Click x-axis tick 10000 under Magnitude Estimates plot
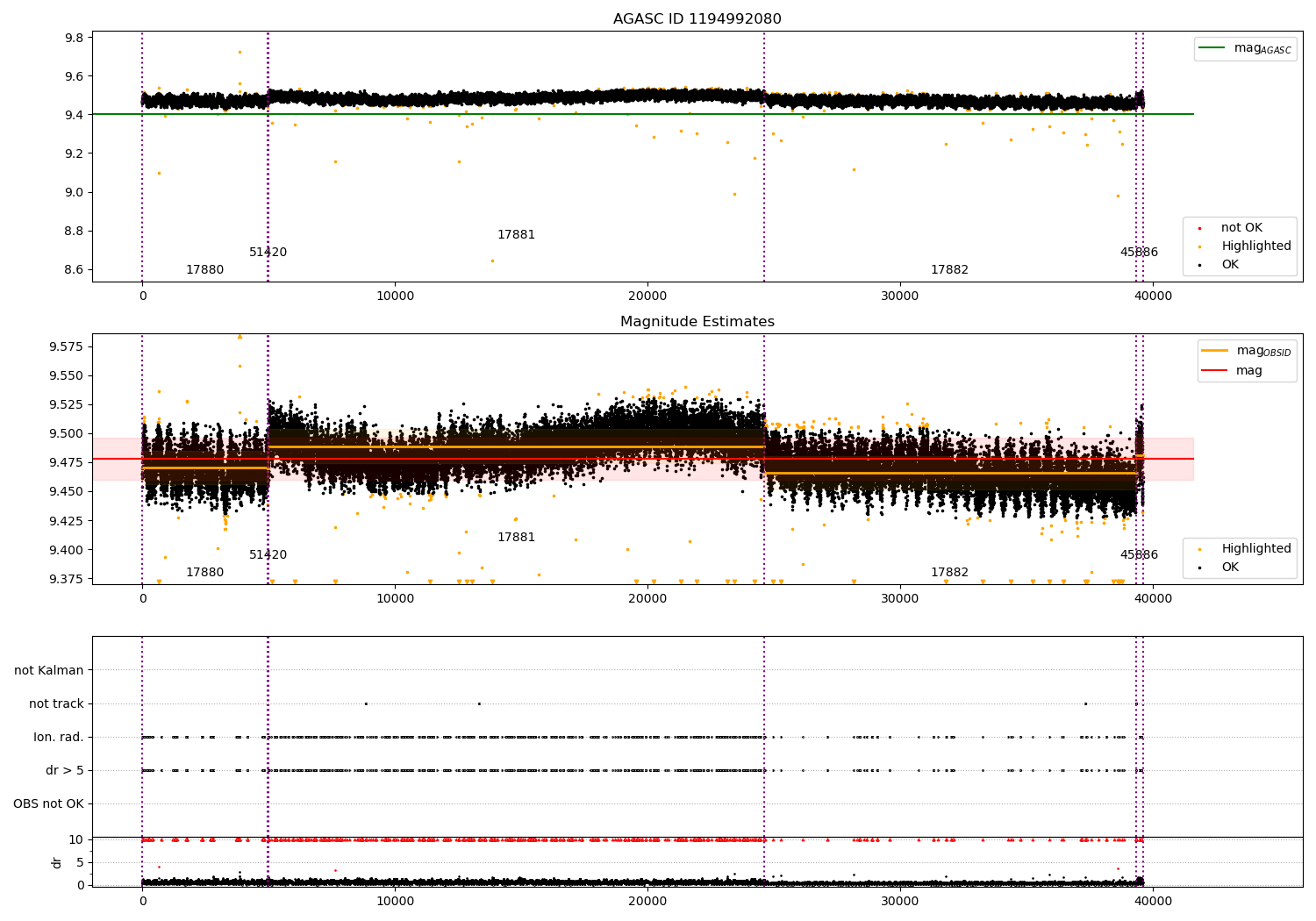1316x921 pixels. [395, 598]
